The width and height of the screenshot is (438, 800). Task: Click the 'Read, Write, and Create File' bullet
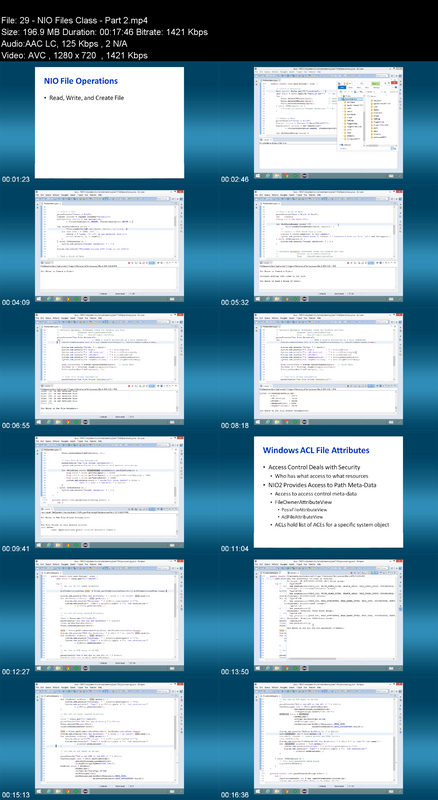86,97
